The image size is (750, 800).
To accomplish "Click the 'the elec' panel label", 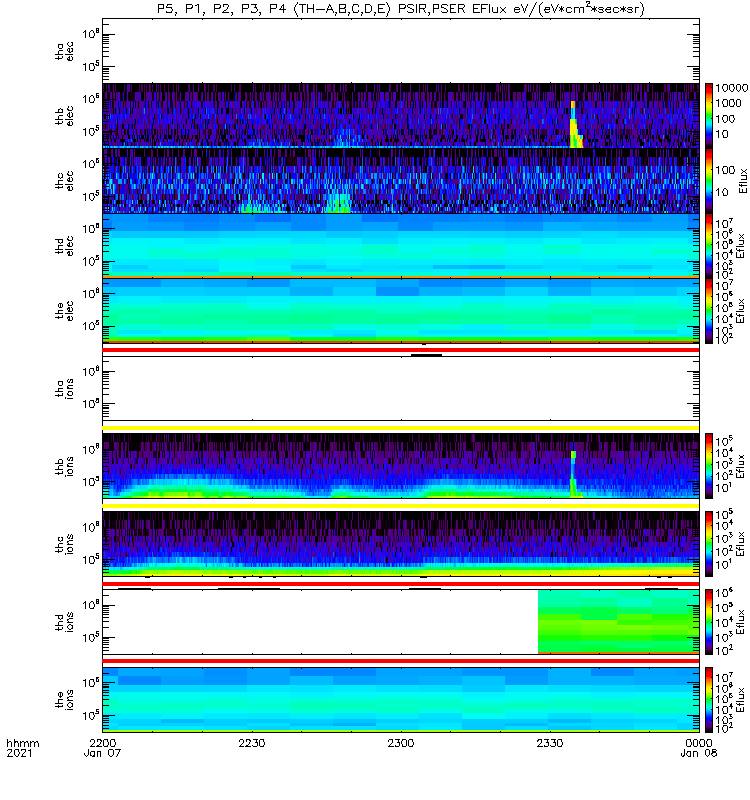I will pyautogui.click(x=64, y=311).
